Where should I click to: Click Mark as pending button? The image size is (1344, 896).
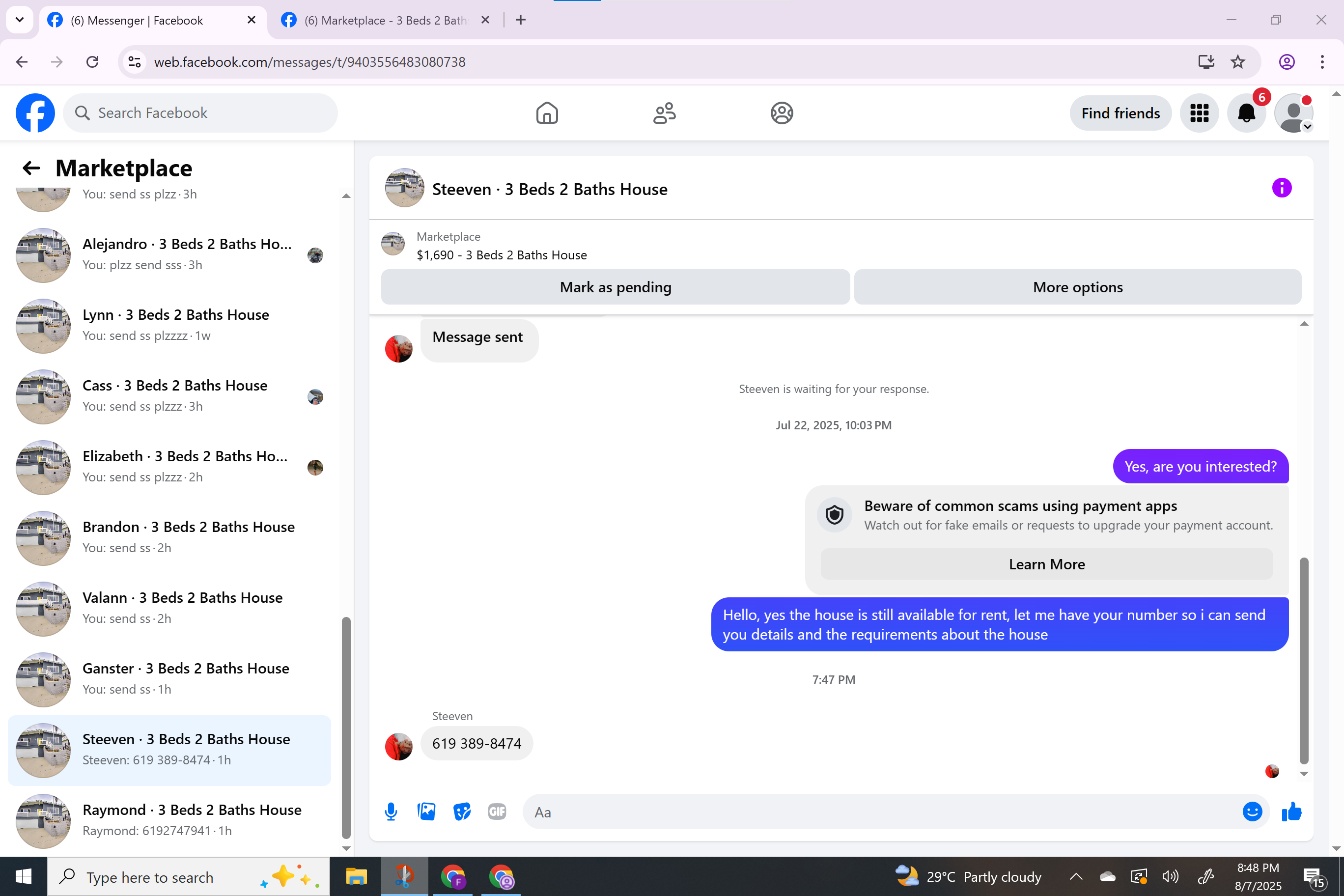[x=616, y=287]
